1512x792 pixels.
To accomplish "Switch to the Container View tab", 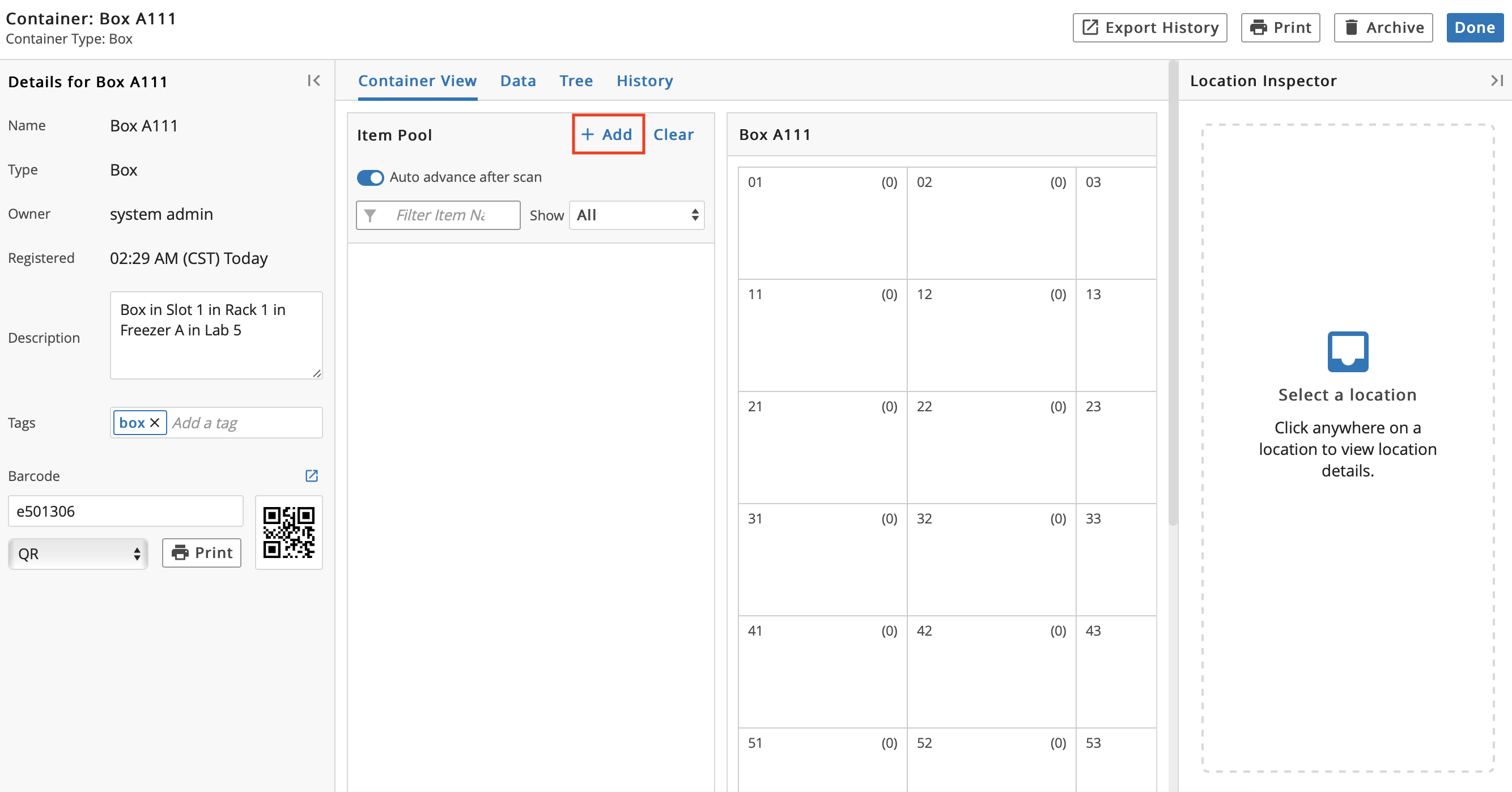I will point(417,80).
